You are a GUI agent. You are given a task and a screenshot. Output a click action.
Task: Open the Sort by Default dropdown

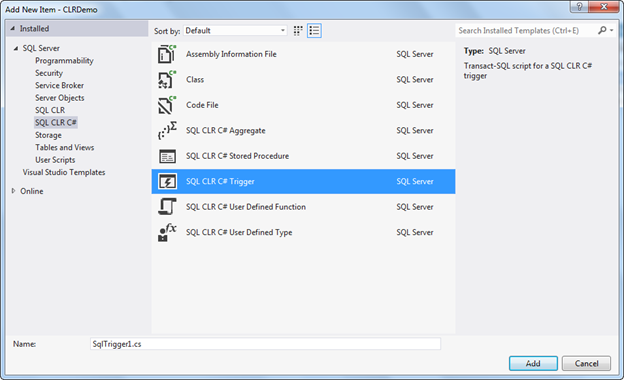tap(235, 31)
